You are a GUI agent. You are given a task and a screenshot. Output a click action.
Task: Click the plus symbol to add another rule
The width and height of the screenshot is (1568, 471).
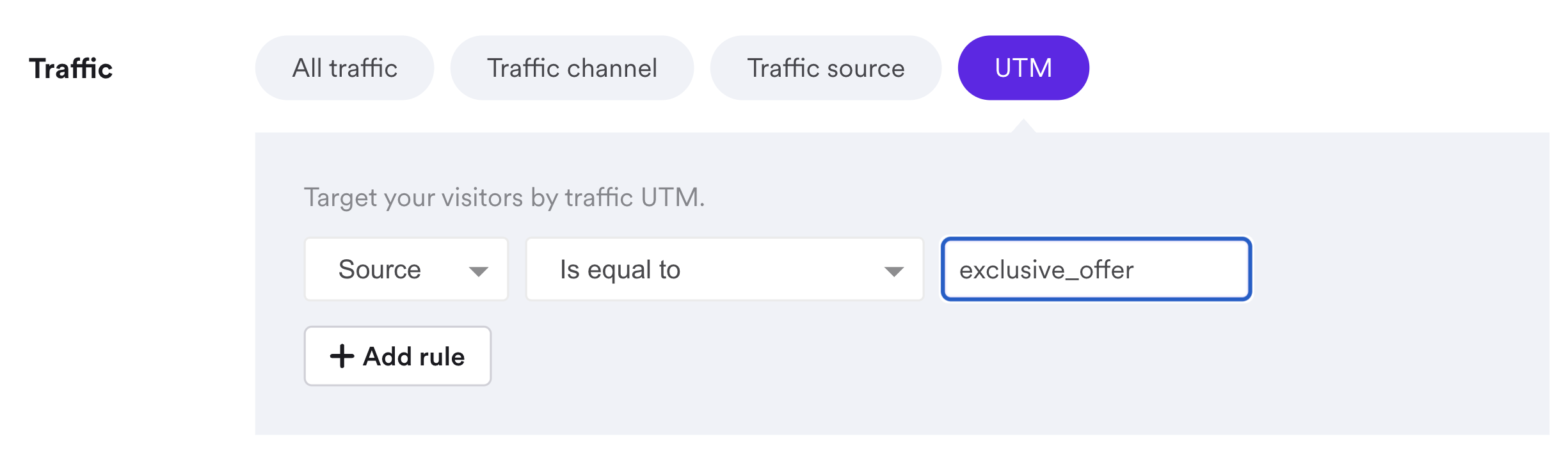pos(342,356)
